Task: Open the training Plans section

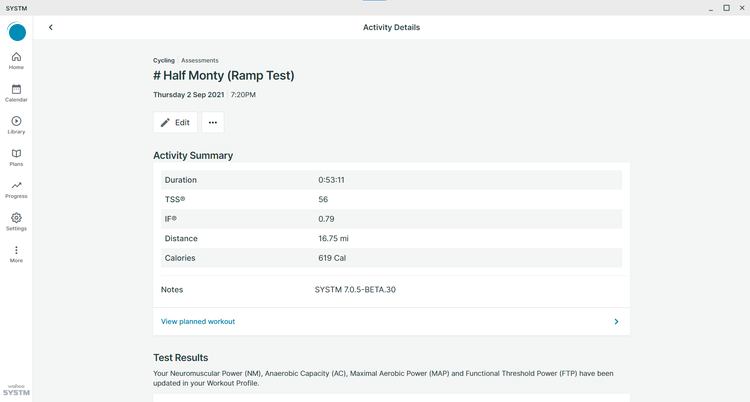Action: [16, 157]
